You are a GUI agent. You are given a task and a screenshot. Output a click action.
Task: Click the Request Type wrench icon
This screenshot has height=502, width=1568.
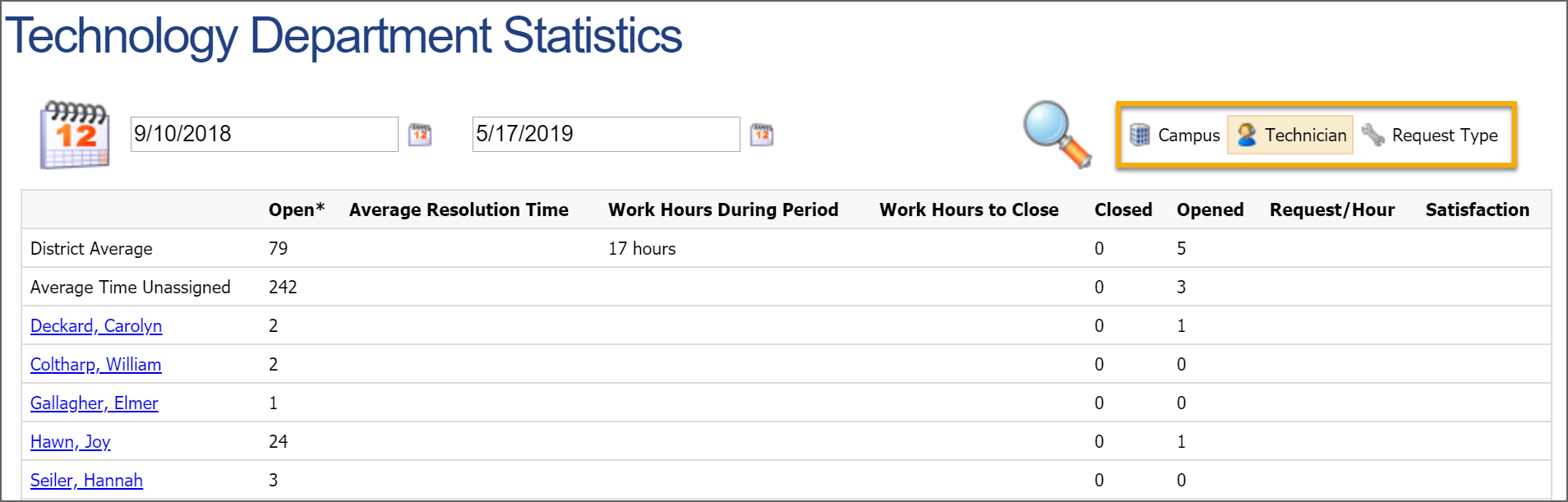(x=1373, y=135)
